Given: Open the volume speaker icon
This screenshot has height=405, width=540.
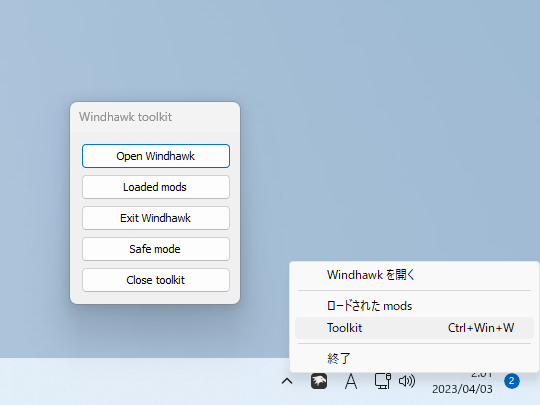Looking at the screenshot, I should [407, 381].
